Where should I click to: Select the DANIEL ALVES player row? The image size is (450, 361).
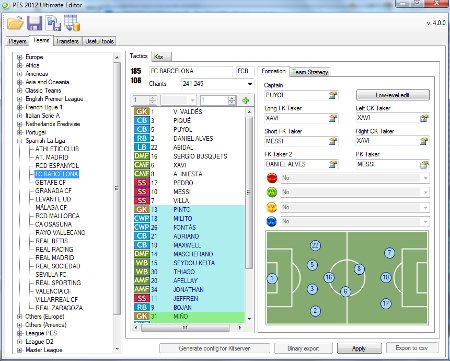[x=189, y=138]
